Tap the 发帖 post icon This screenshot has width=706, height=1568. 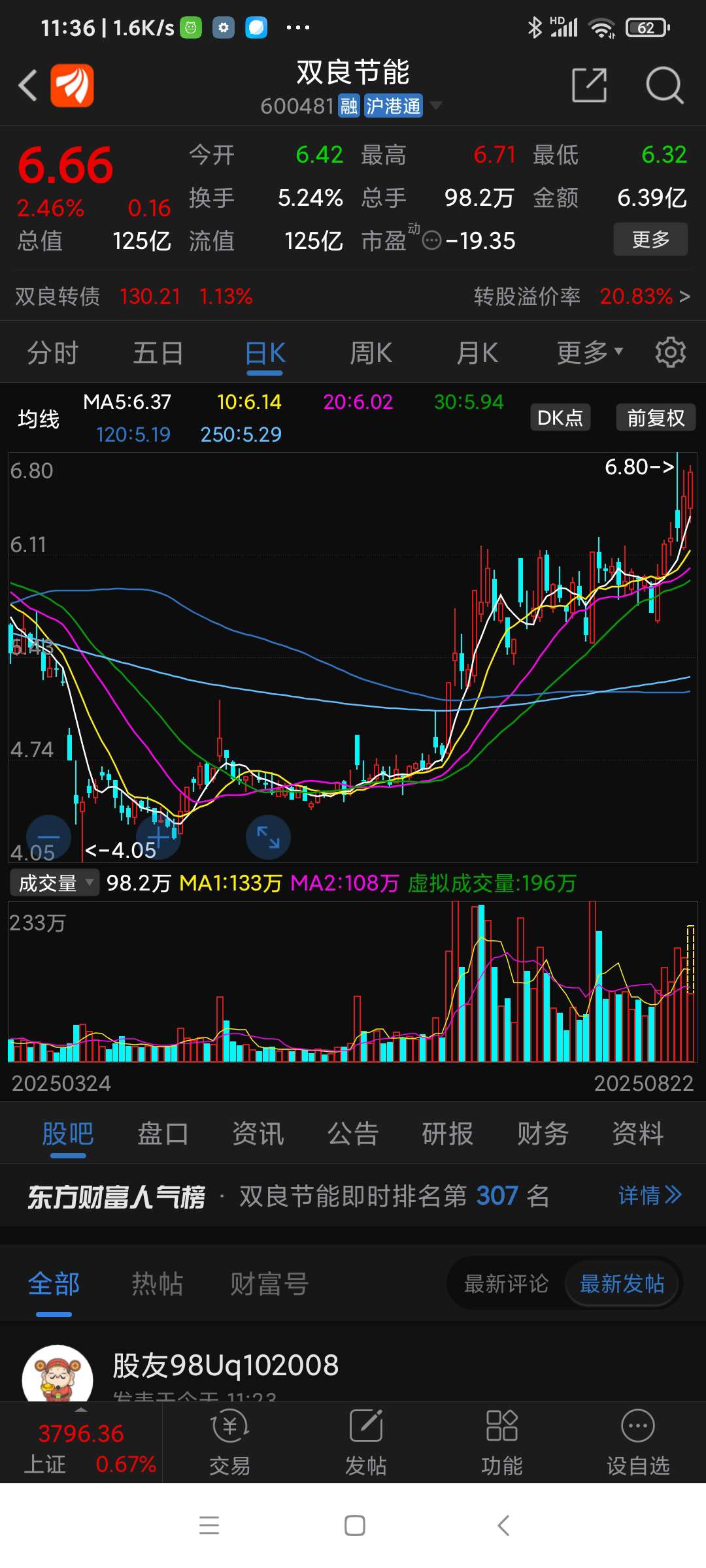[366, 1443]
